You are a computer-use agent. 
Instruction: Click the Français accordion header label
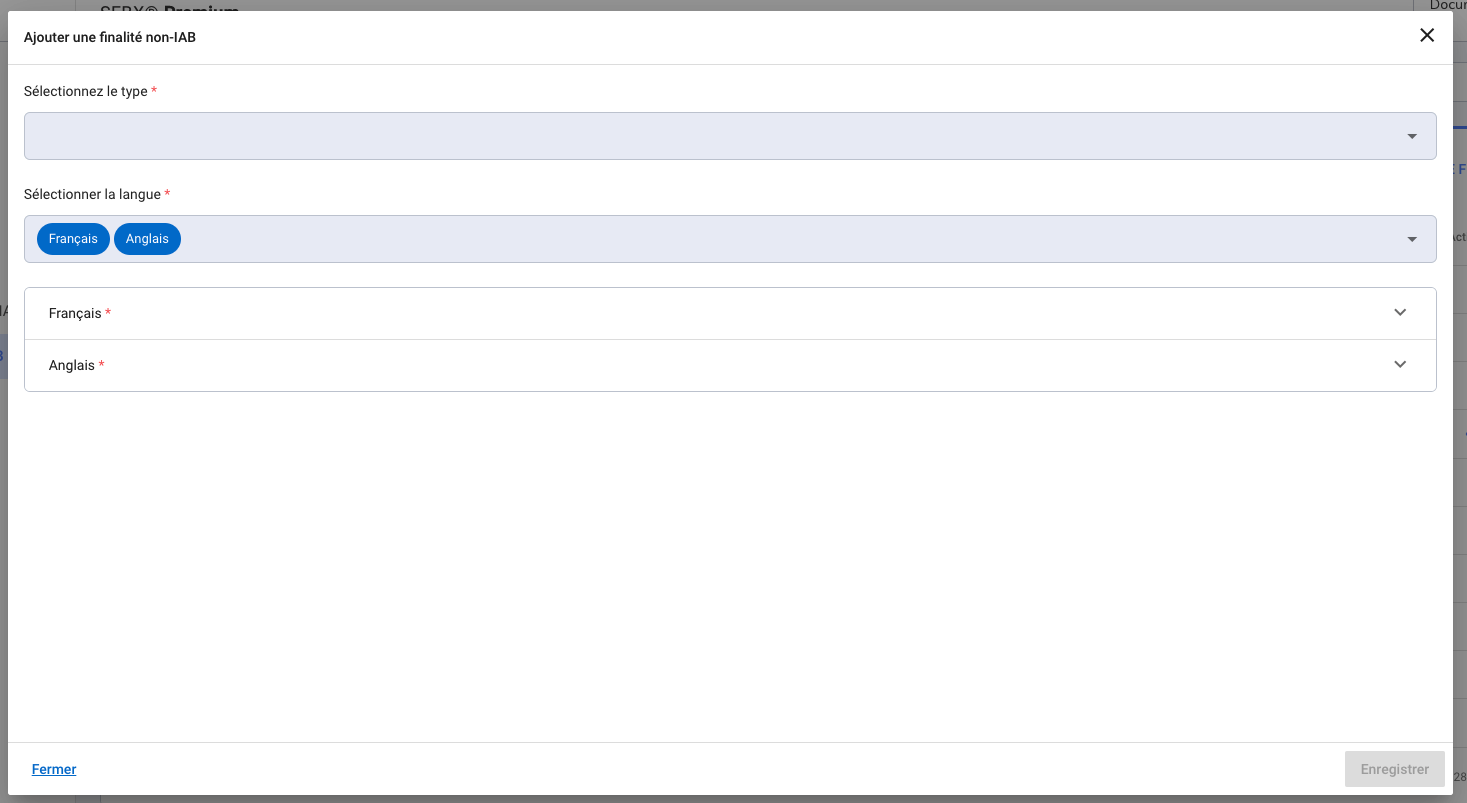[x=75, y=314]
